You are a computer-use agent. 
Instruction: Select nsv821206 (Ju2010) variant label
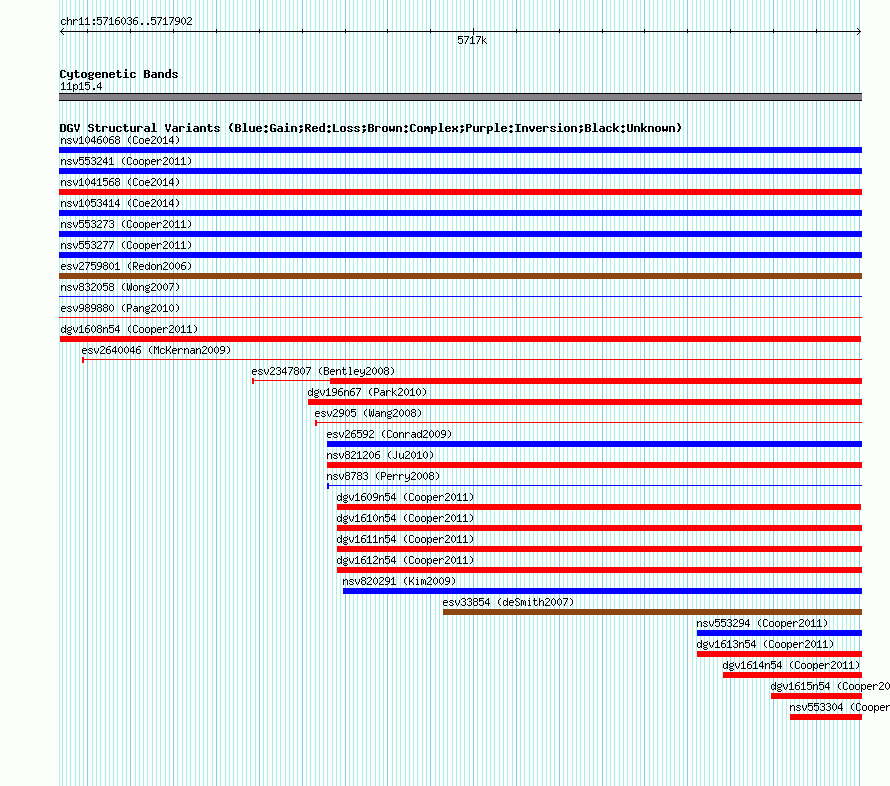point(380,455)
